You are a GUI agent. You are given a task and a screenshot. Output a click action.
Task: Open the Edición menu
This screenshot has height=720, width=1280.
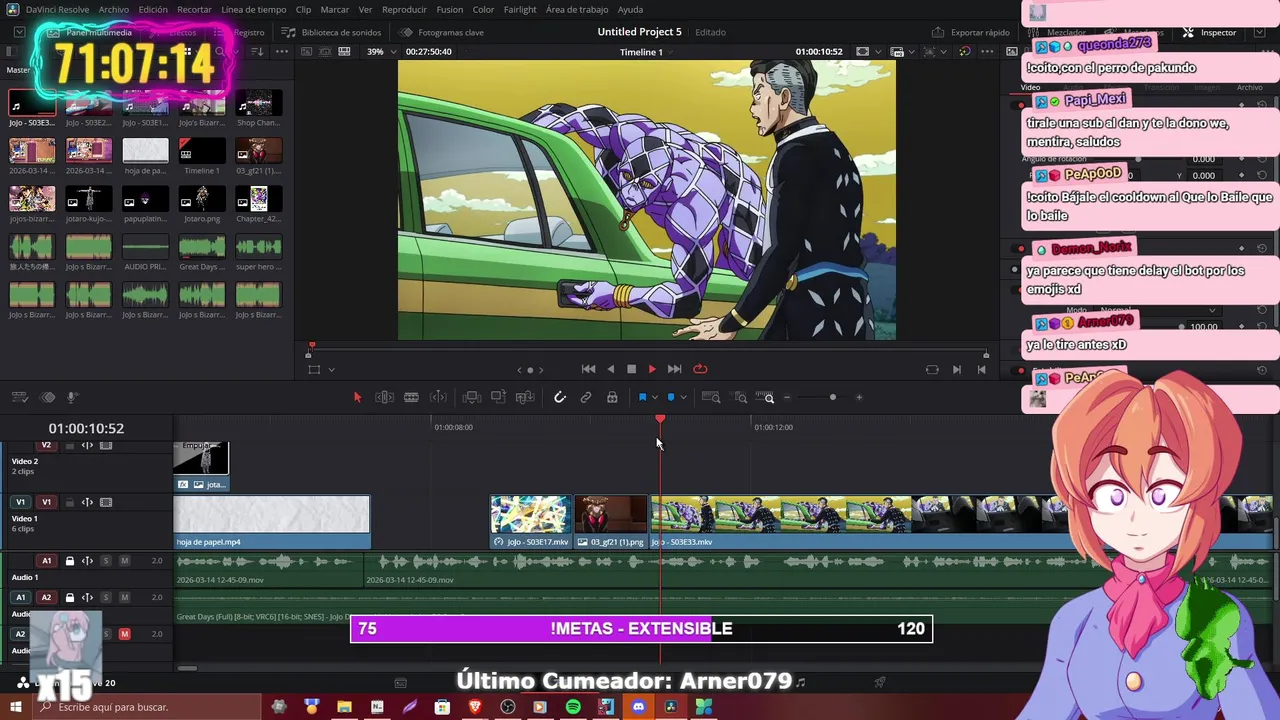point(153,9)
